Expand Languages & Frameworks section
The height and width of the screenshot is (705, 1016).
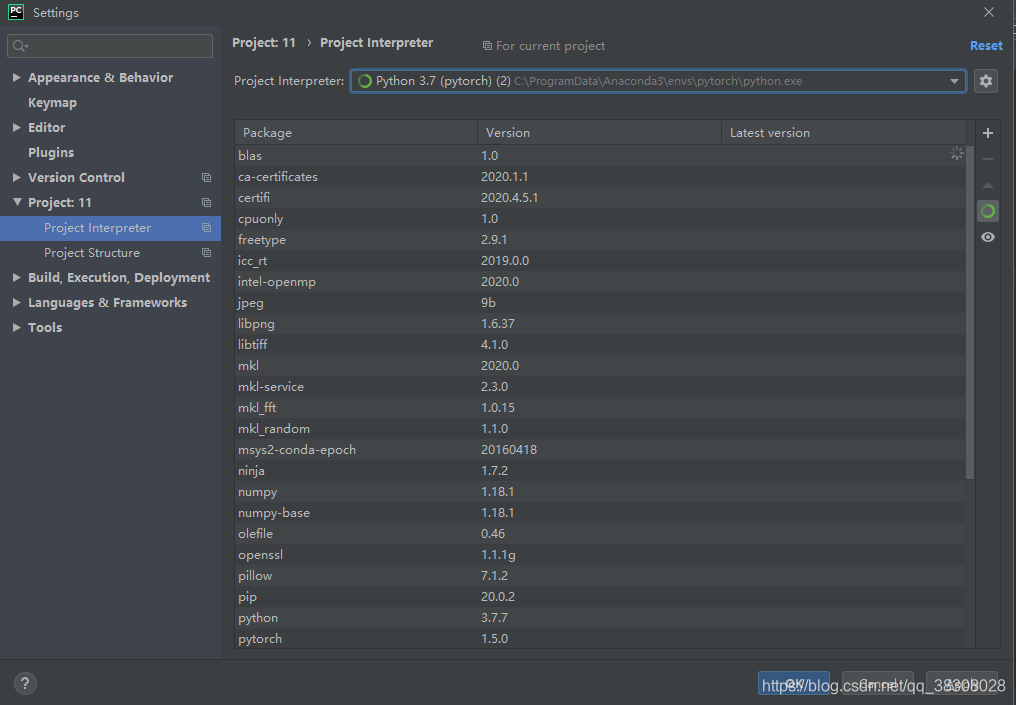[x=16, y=303]
